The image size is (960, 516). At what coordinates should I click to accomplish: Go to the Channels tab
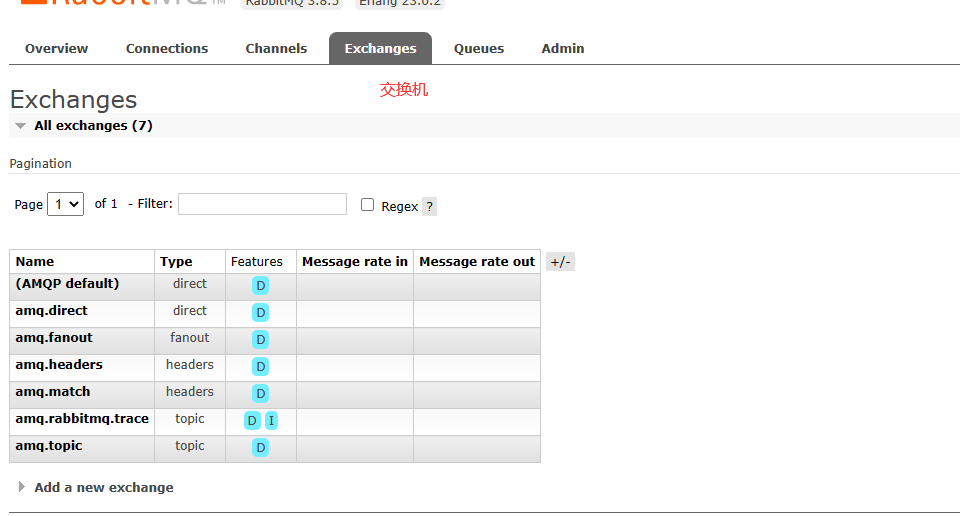[276, 48]
